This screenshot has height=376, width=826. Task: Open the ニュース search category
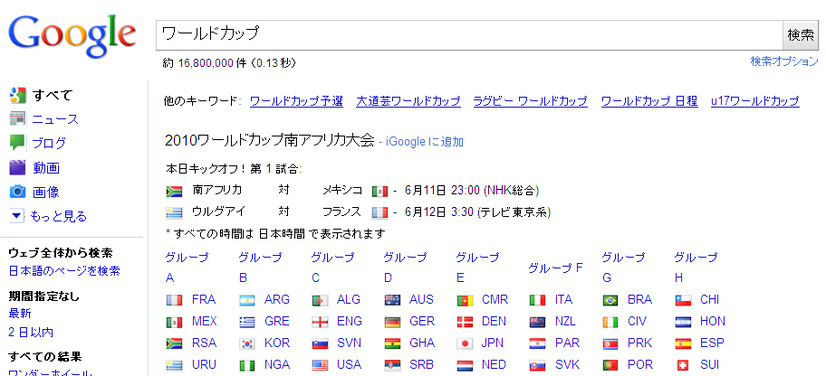pos(55,120)
